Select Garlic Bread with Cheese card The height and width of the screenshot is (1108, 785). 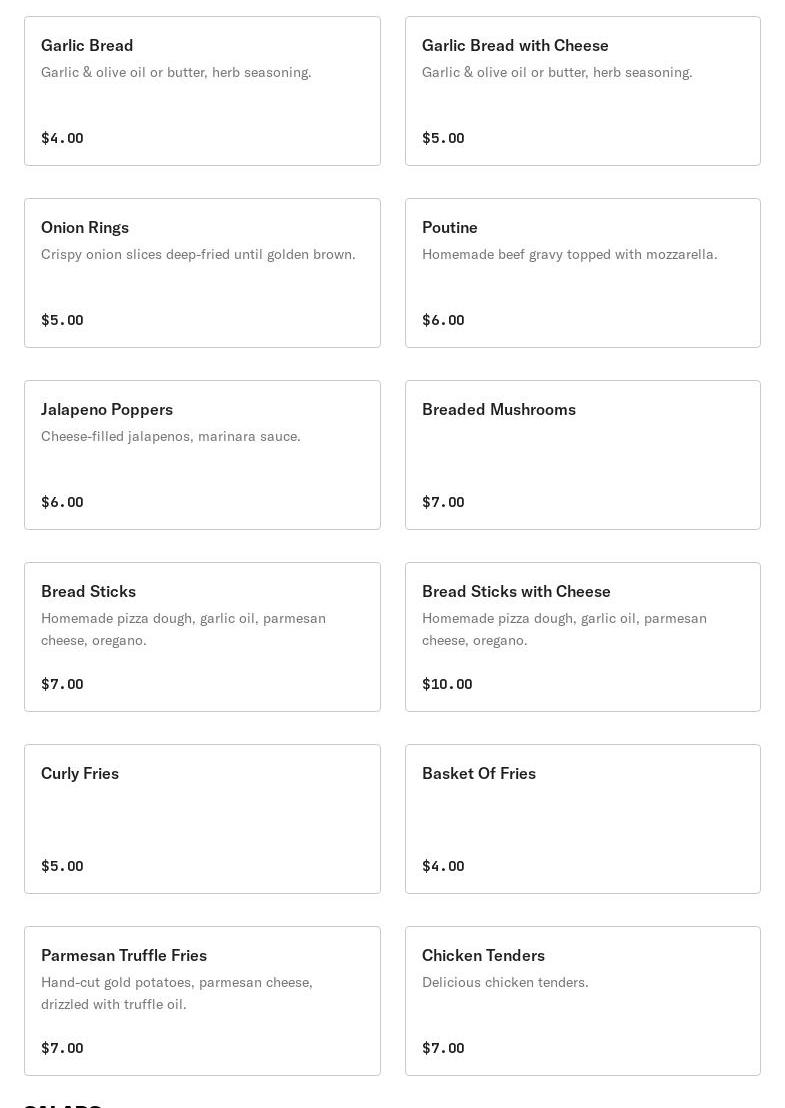(583, 91)
